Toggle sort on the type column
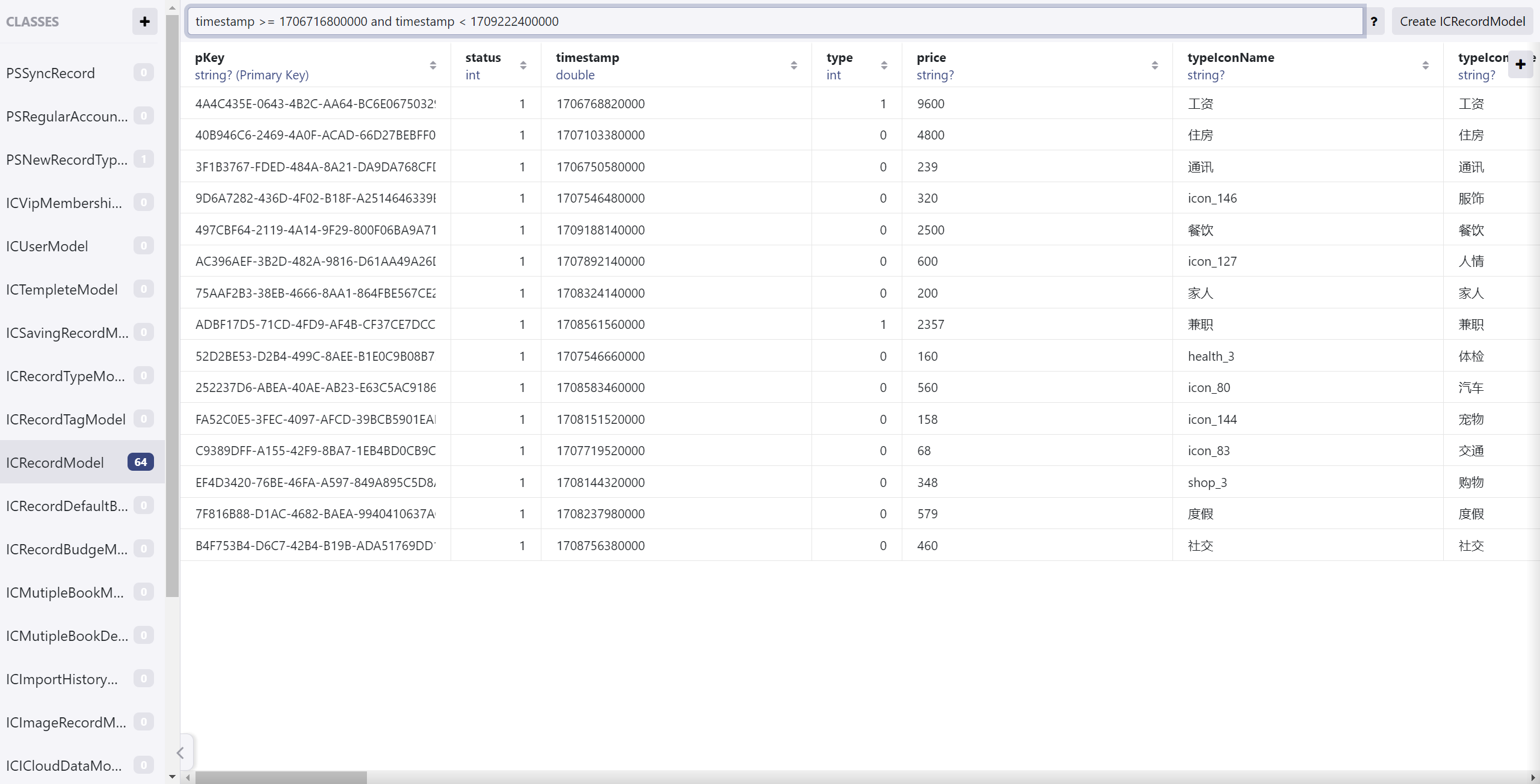The height and width of the screenshot is (784, 1540). pyautogui.click(x=884, y=66)
